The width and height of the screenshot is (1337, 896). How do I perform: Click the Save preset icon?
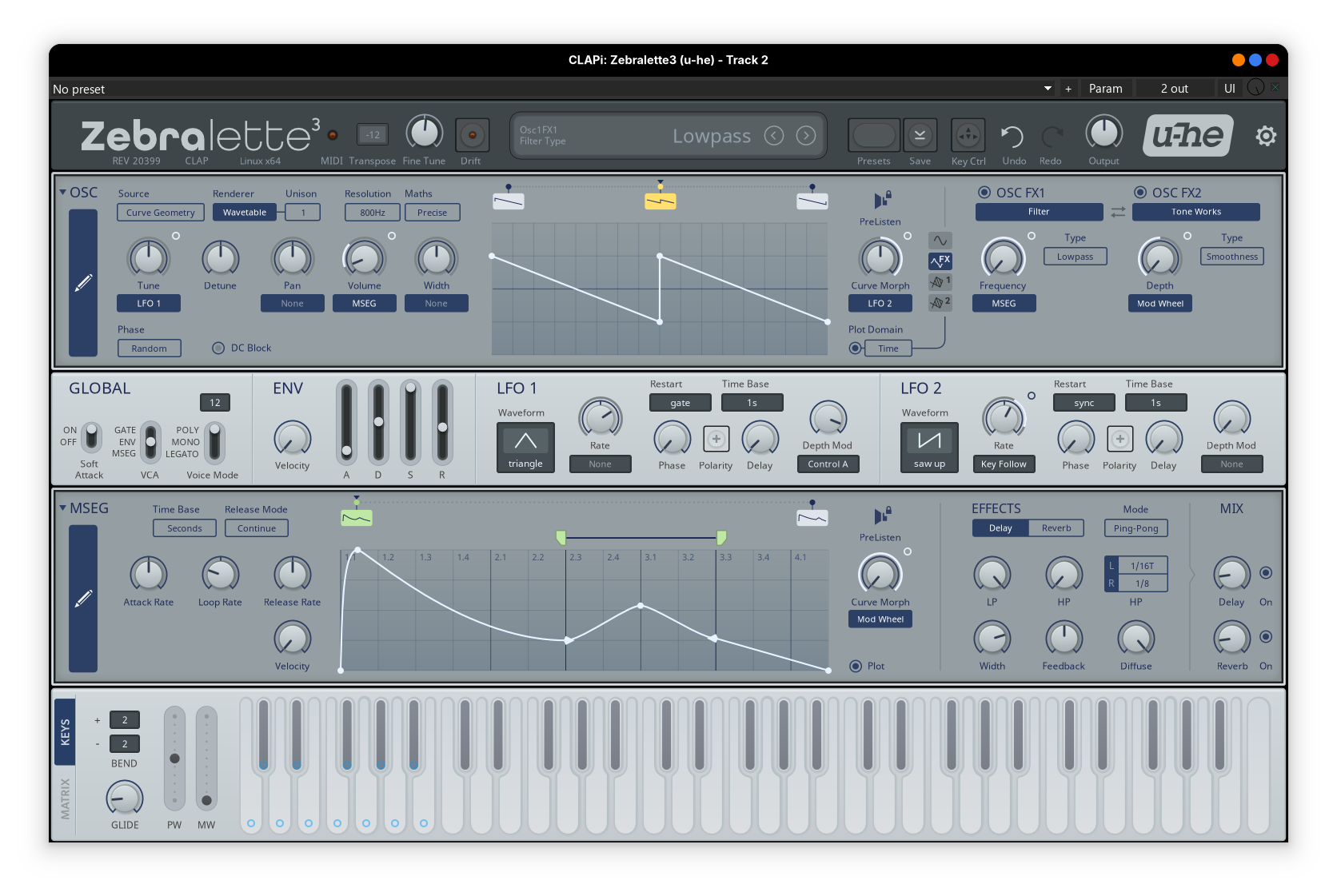tap(920, 136)
